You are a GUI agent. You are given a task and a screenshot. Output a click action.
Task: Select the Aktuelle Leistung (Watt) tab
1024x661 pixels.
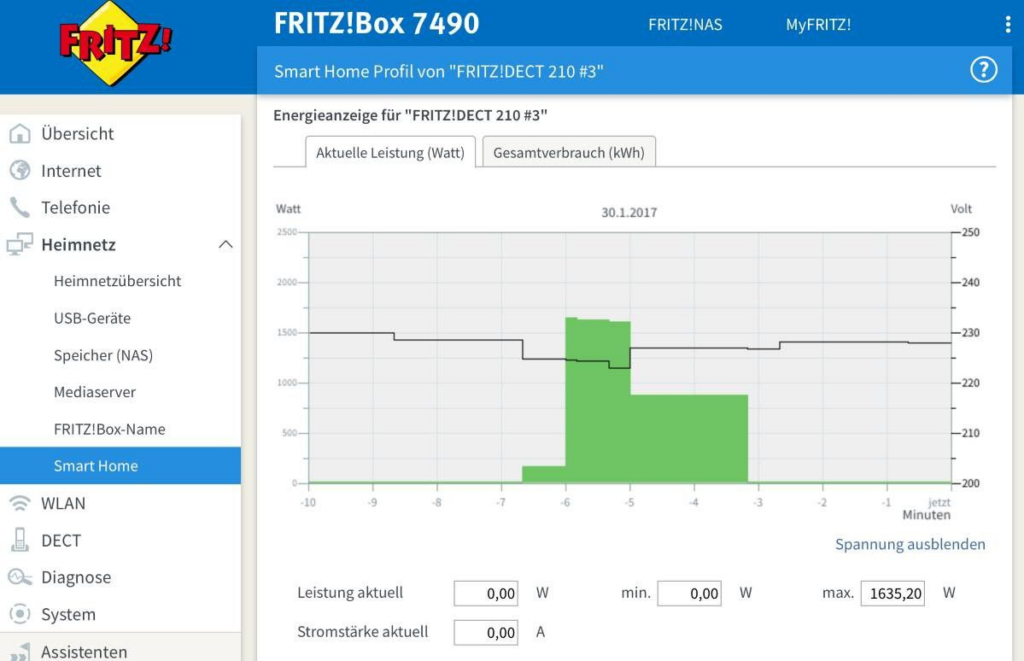[388, 152]
